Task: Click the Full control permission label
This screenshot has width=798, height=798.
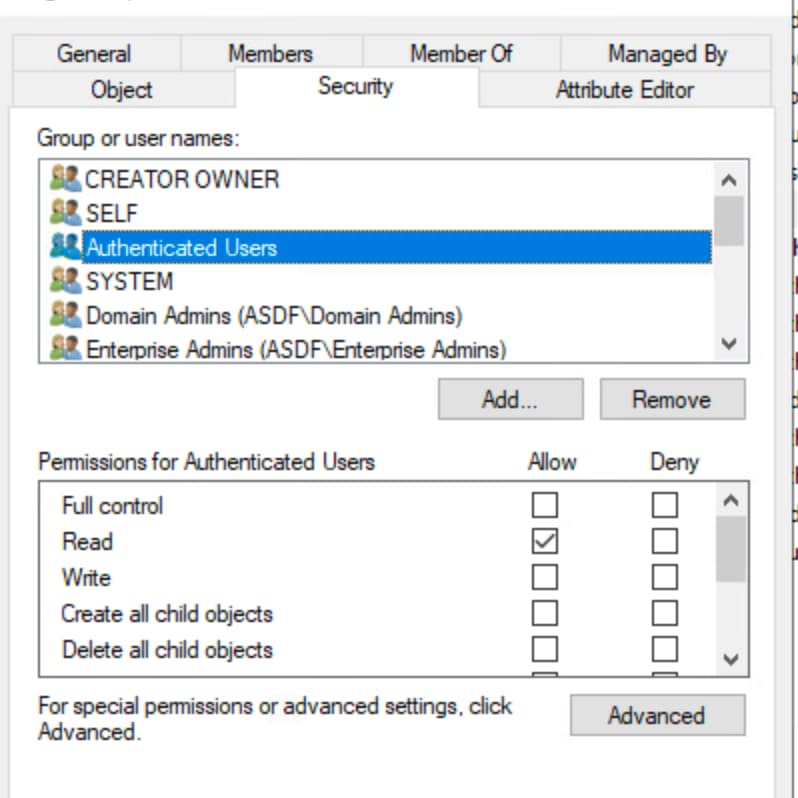Action: [x=112, y=506]
